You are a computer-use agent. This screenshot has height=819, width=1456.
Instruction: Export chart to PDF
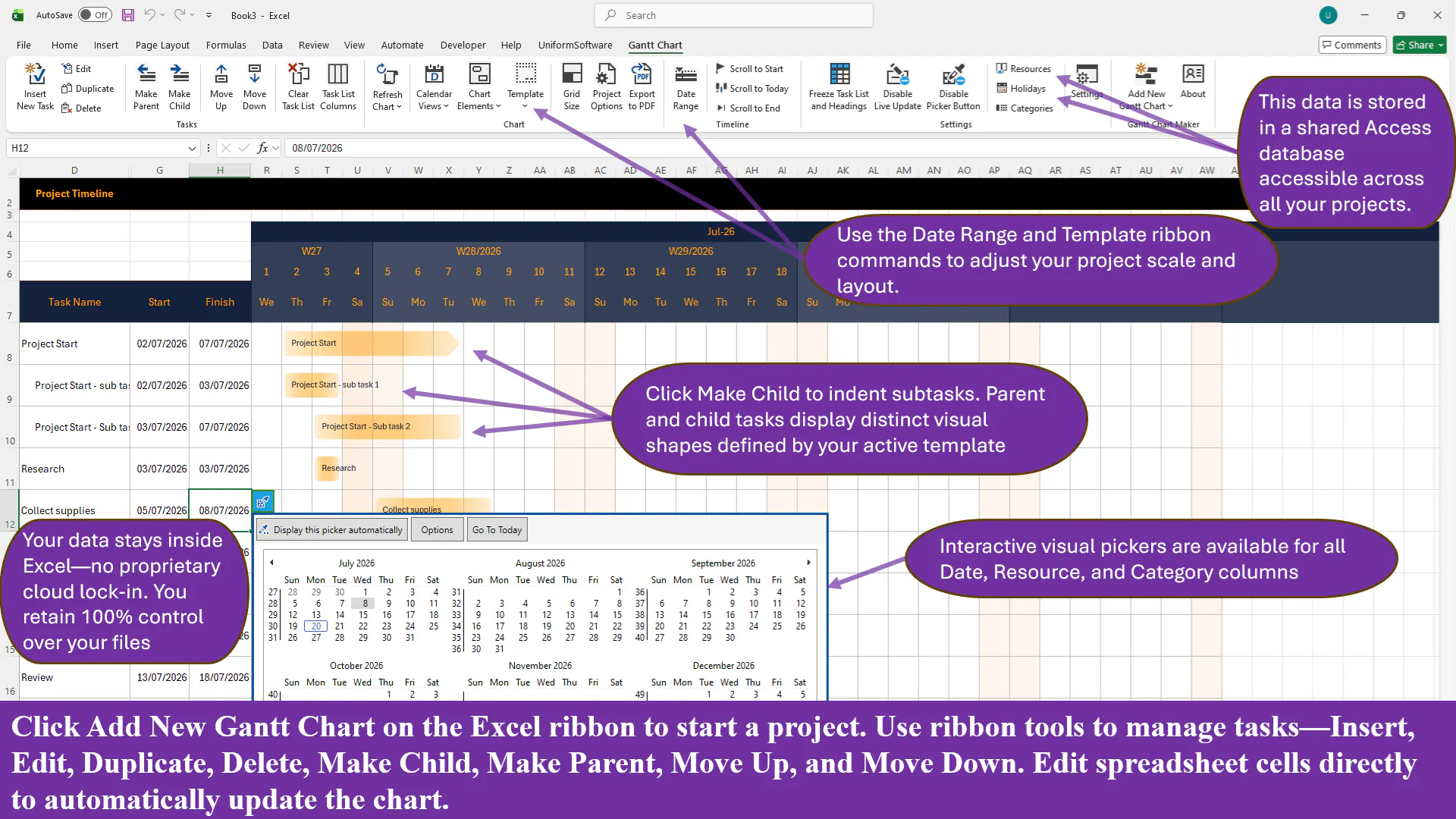(x=642, y=87)
